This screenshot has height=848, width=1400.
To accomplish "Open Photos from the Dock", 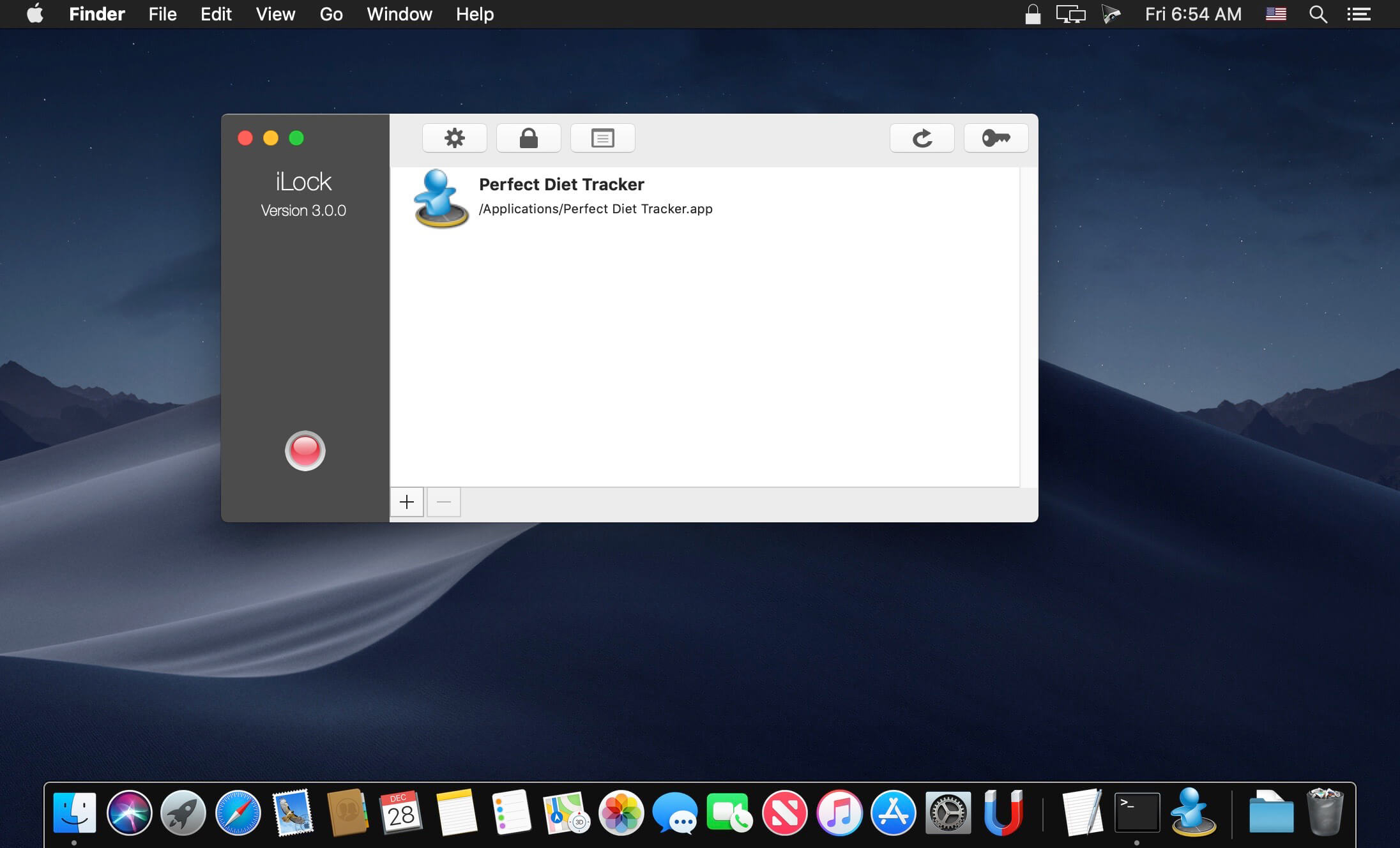I will (x=621, y=813).
